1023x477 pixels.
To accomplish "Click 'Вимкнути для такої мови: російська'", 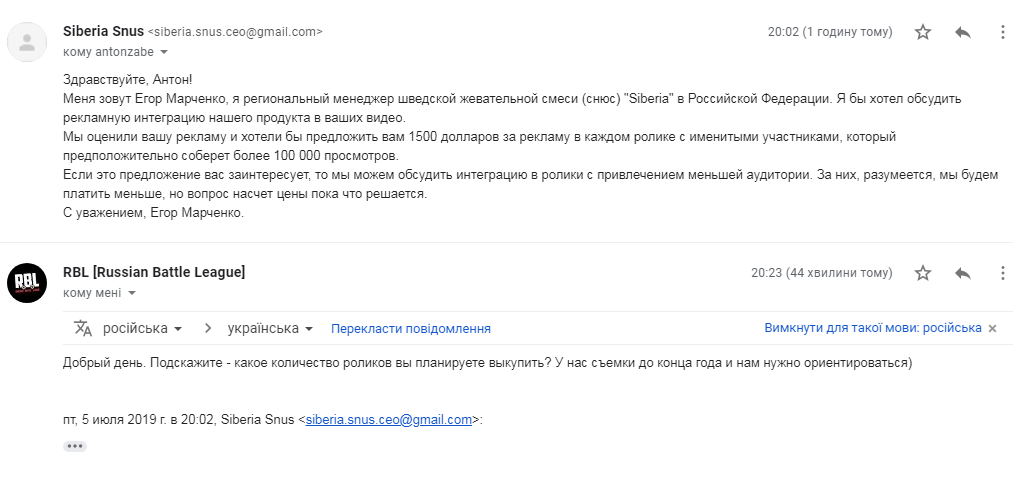I will [873, 328].
